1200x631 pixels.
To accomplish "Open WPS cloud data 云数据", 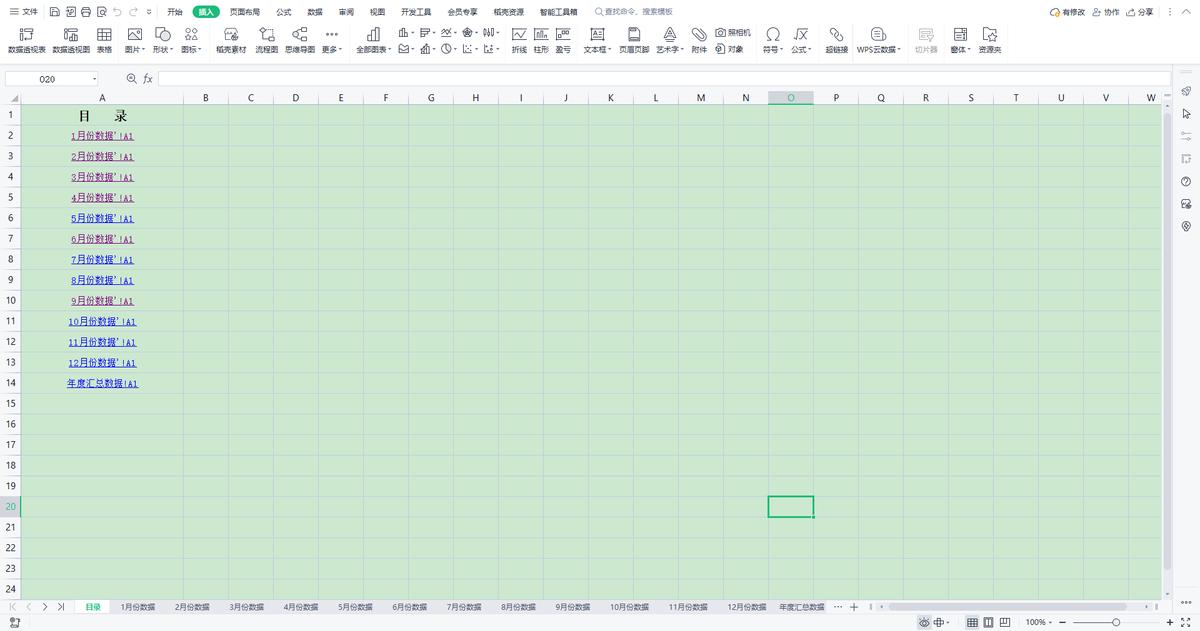I will [877, 40].
